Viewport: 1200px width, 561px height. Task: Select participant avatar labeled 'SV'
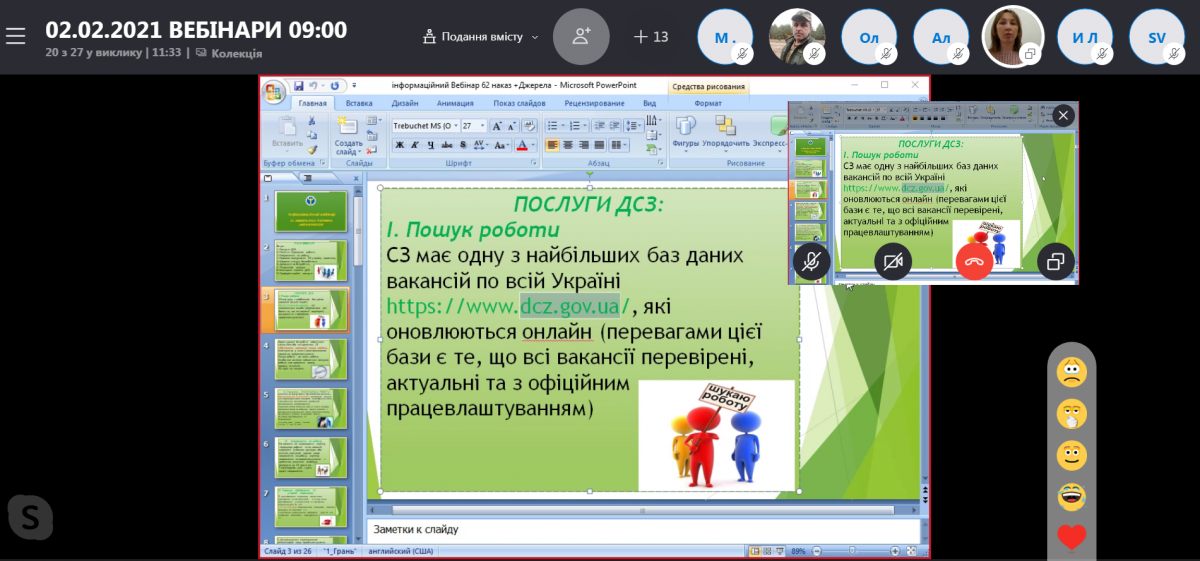(x=1157, y=37)
